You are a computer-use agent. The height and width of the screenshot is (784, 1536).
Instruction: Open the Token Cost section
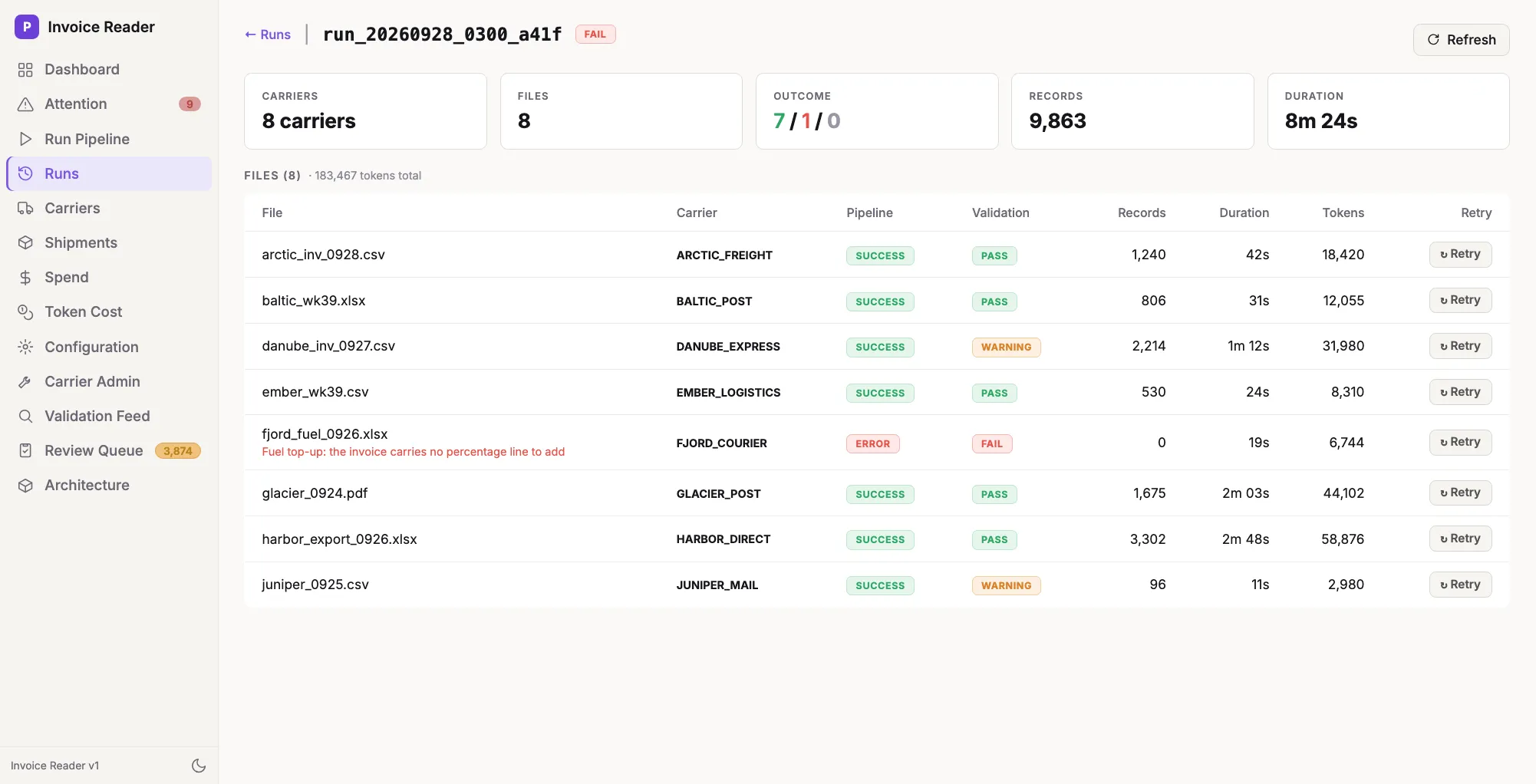coord(109,312)
